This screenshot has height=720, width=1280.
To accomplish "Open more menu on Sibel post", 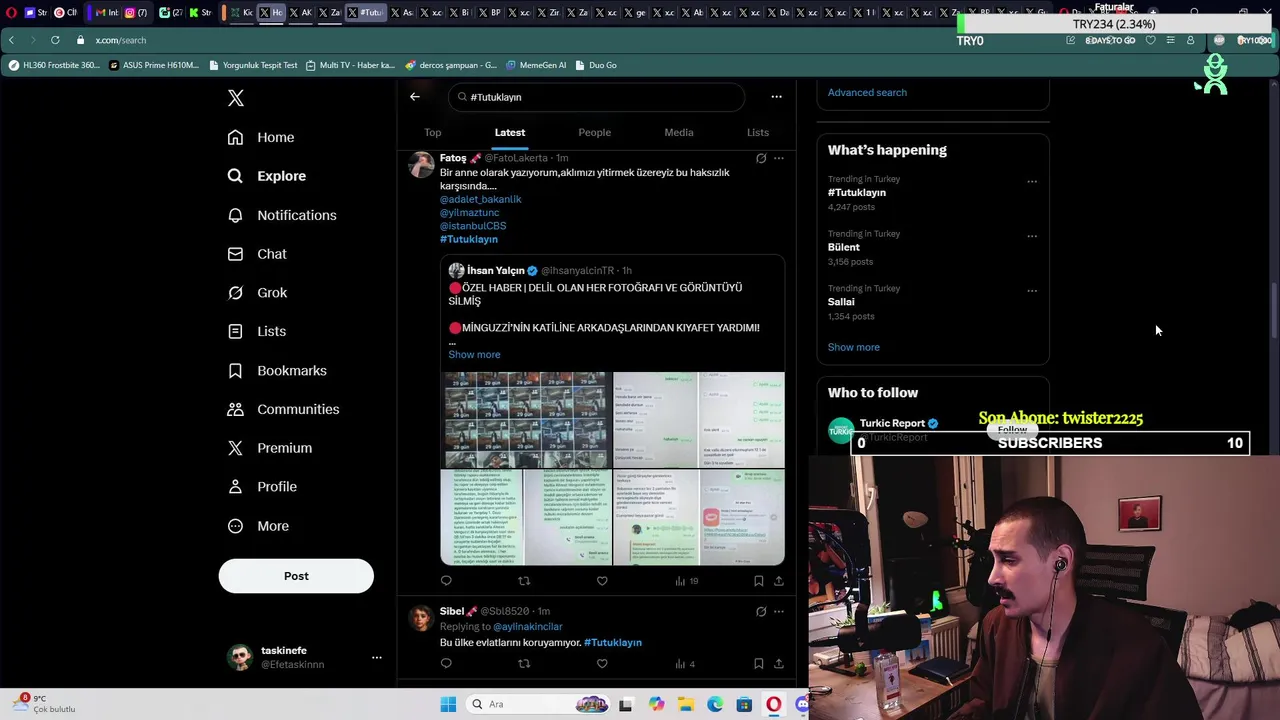I will coord(779,611).
